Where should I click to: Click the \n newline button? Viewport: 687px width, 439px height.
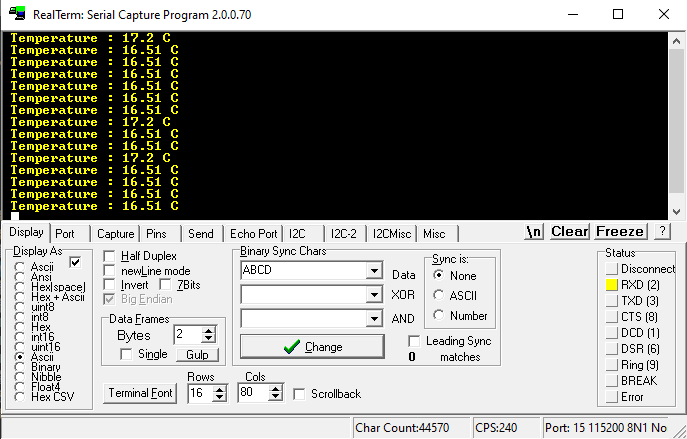coord(534,231)
